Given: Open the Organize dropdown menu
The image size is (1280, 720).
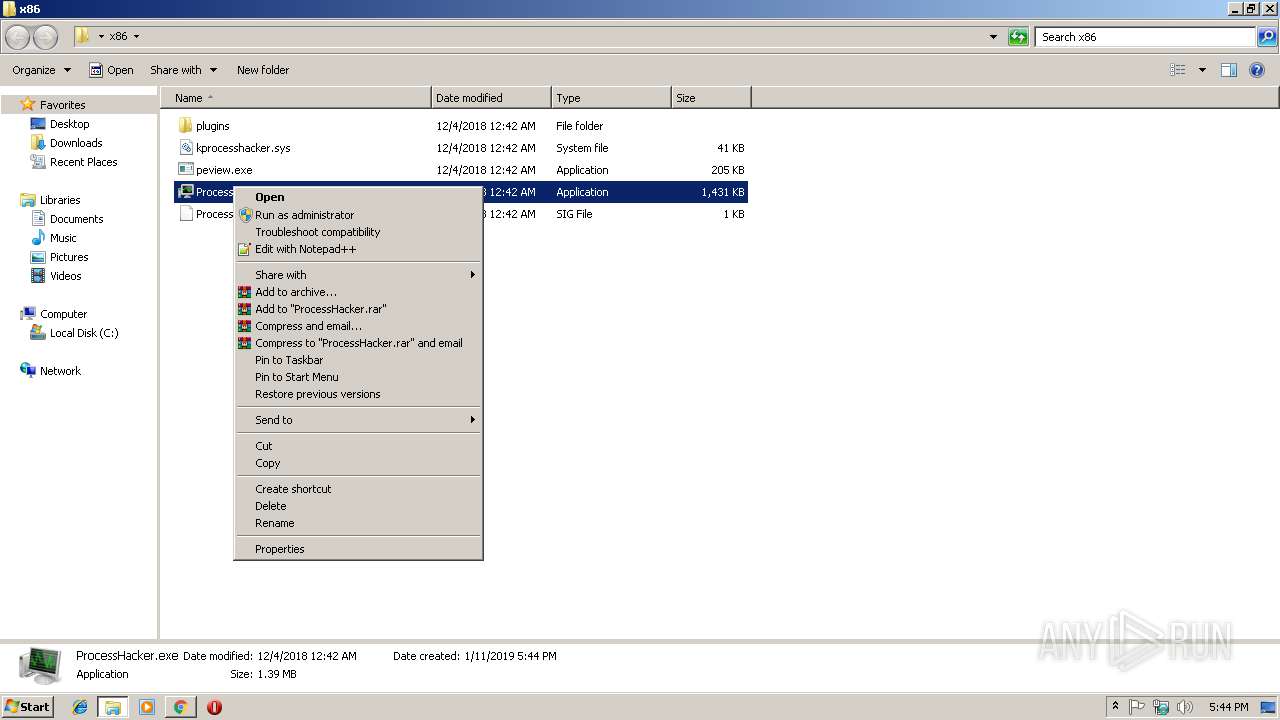Looking at the screenshot, I should click(42, 70).
